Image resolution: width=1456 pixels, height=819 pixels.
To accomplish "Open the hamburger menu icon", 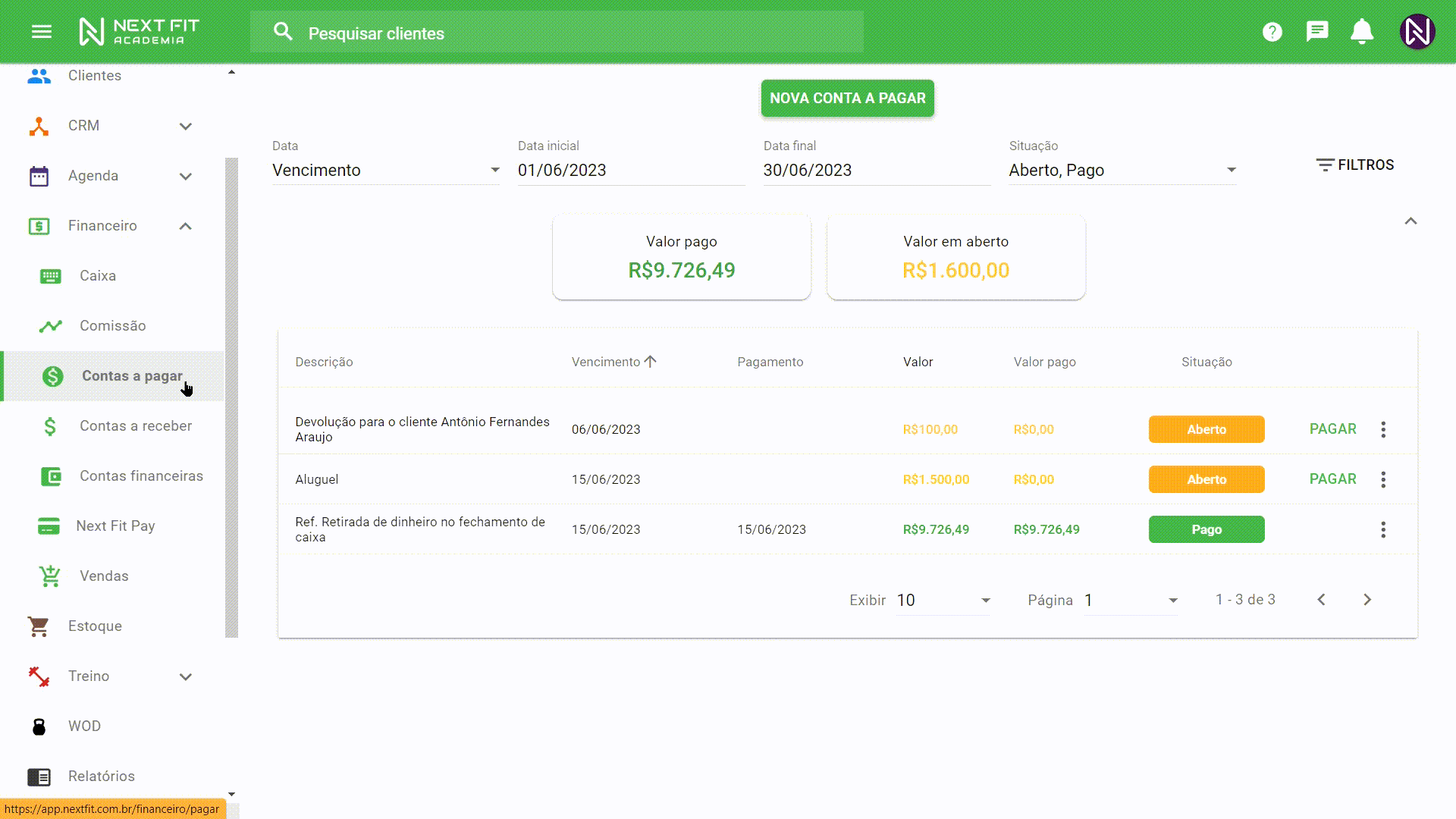I will [x=42, y=32].
